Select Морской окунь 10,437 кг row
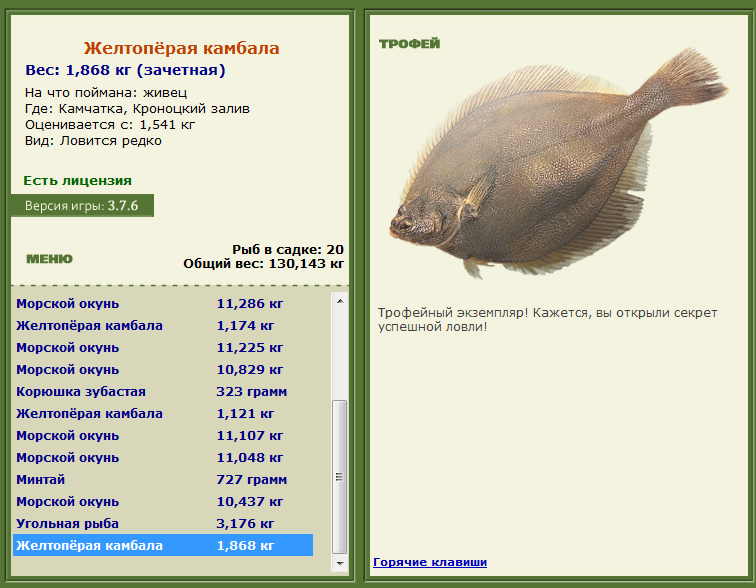 point(163,502)
